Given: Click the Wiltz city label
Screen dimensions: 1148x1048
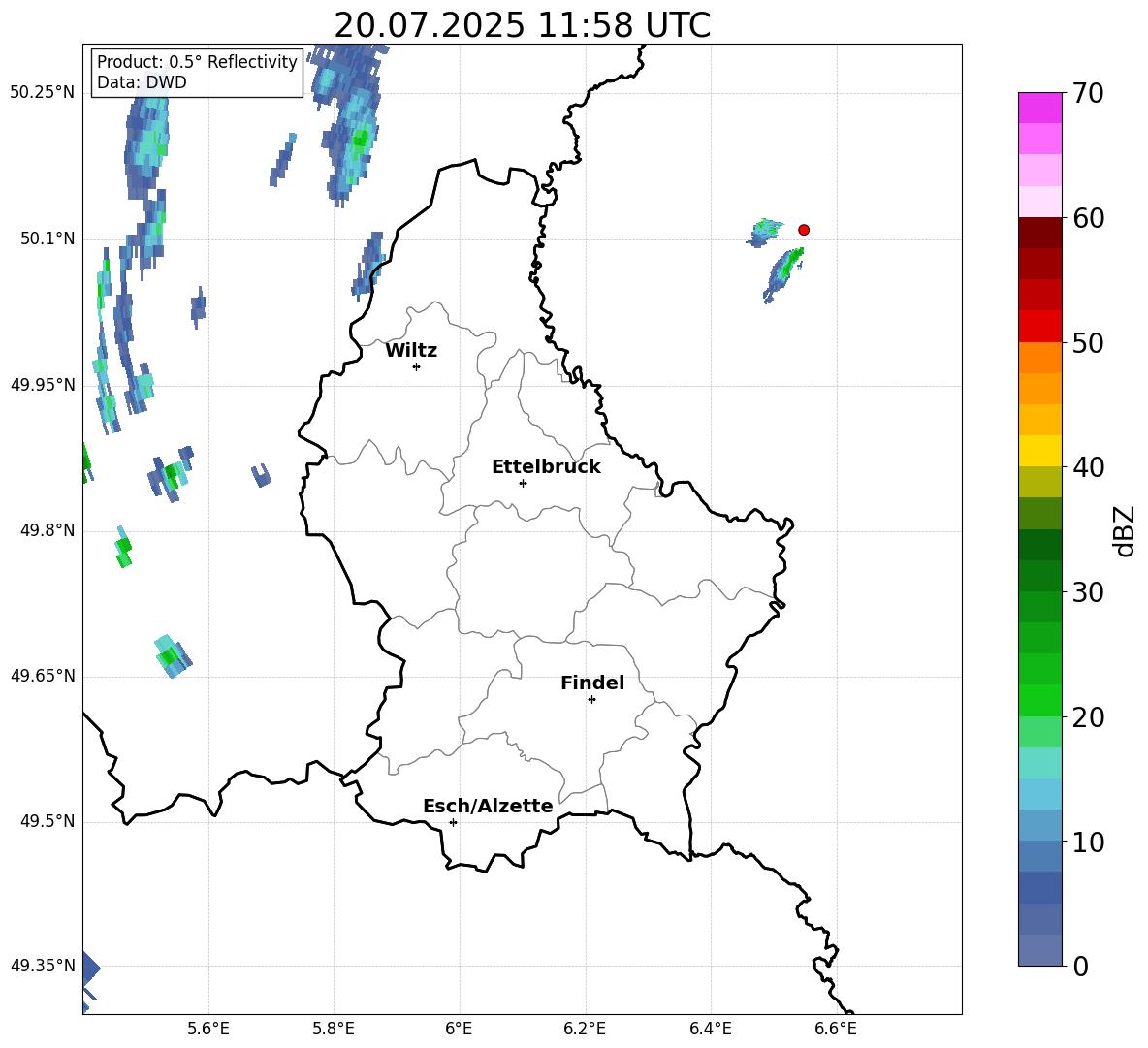Looking at the screenshot, I should (x=411, y=351).
